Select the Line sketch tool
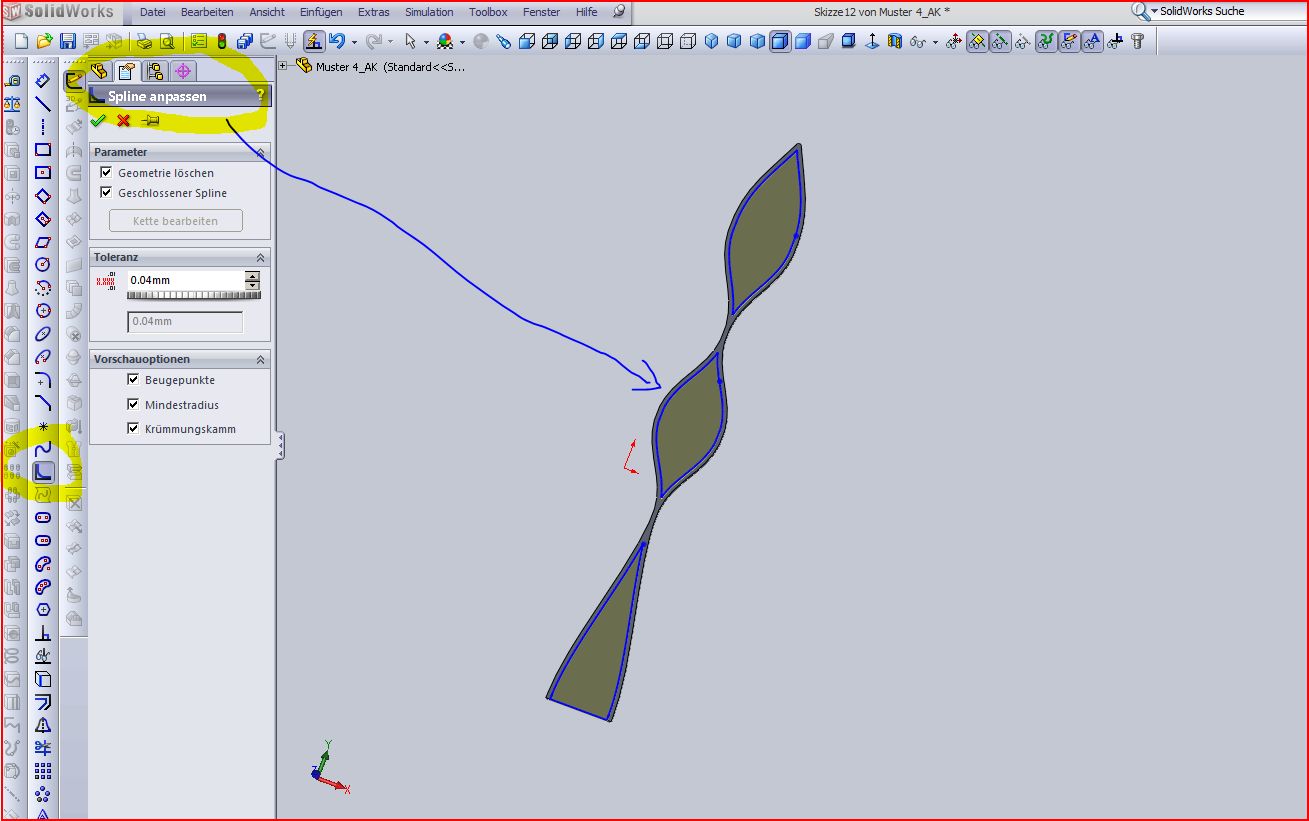1309x821 pixels. tap(43, 104)
